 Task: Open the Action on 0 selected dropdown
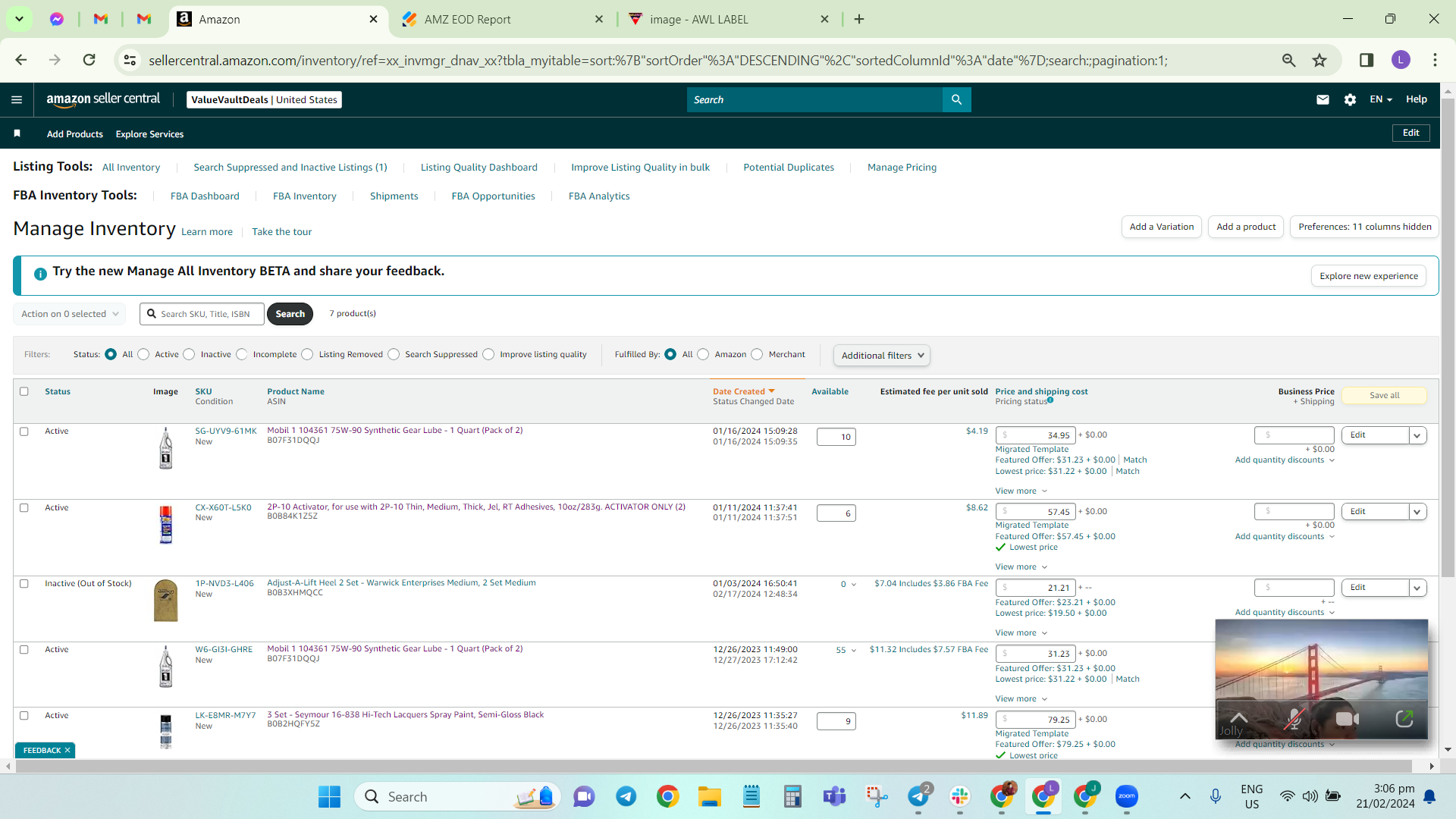[x=69, y=314]
